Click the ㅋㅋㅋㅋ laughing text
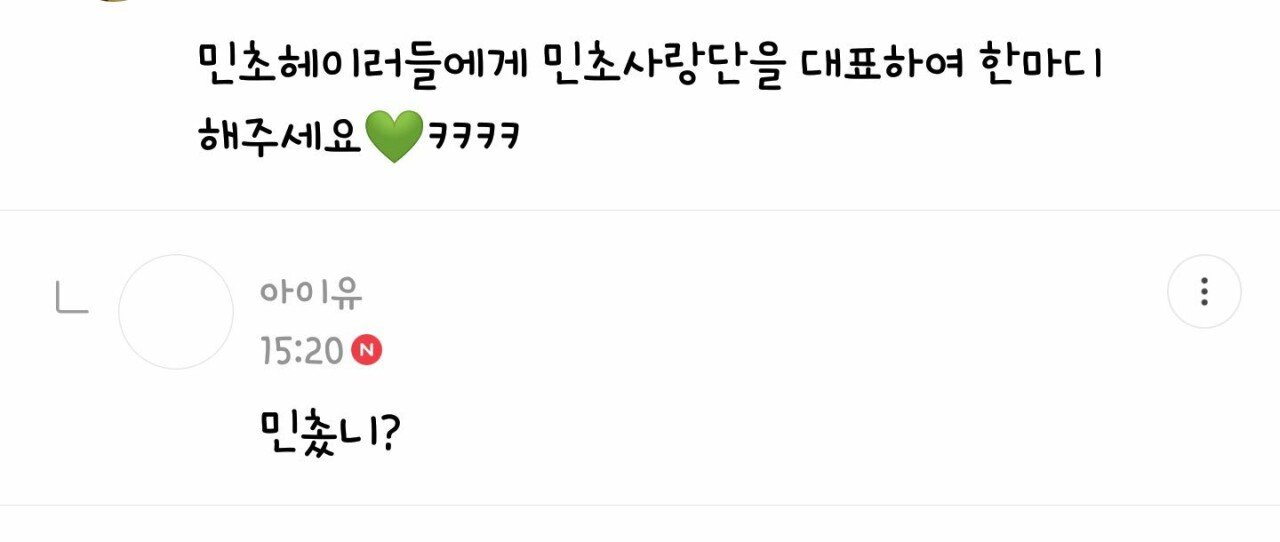Viewport: 1280px width, 542px height. click(473, 137)
